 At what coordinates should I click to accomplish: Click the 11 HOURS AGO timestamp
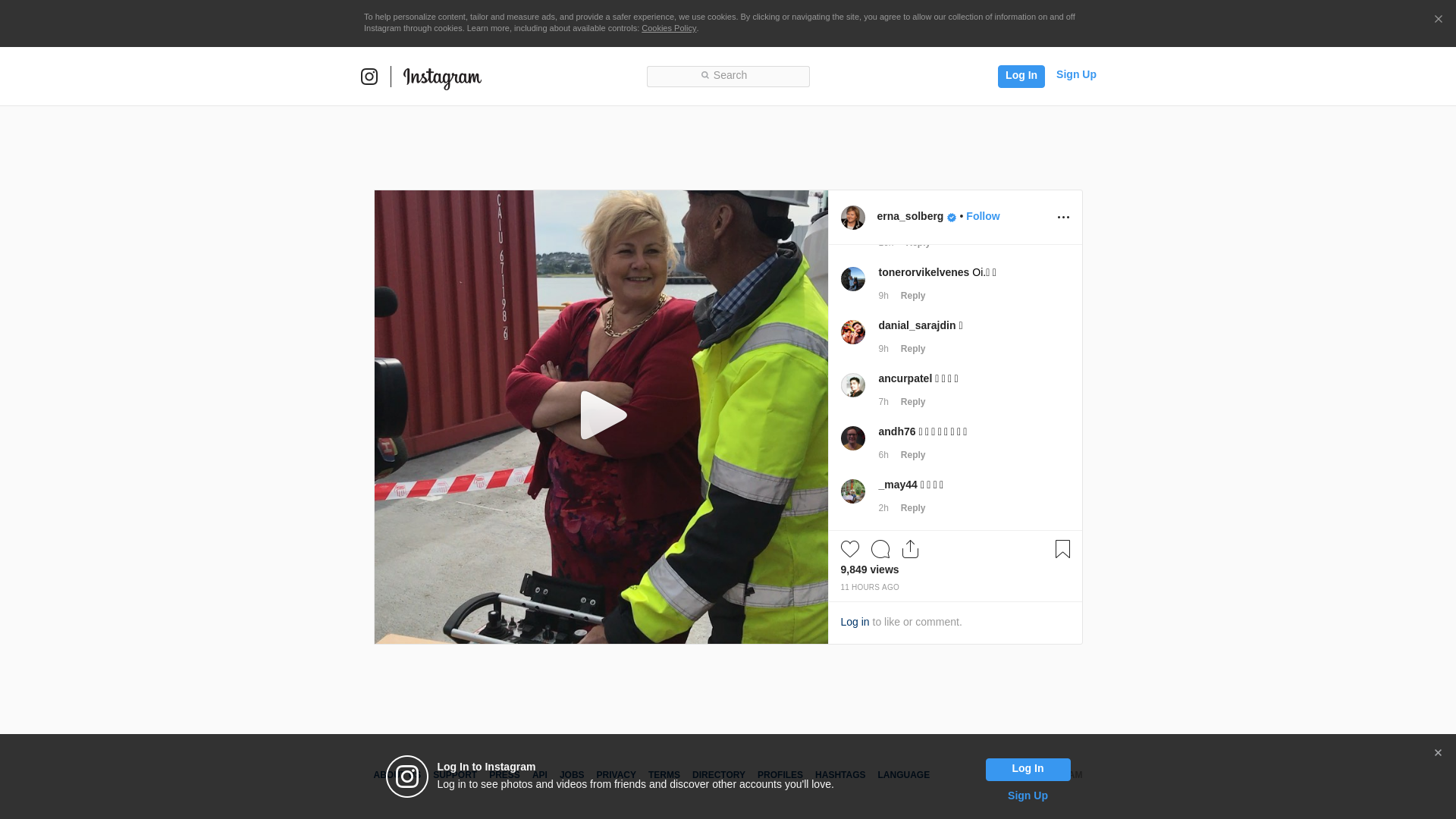[870, 588]
